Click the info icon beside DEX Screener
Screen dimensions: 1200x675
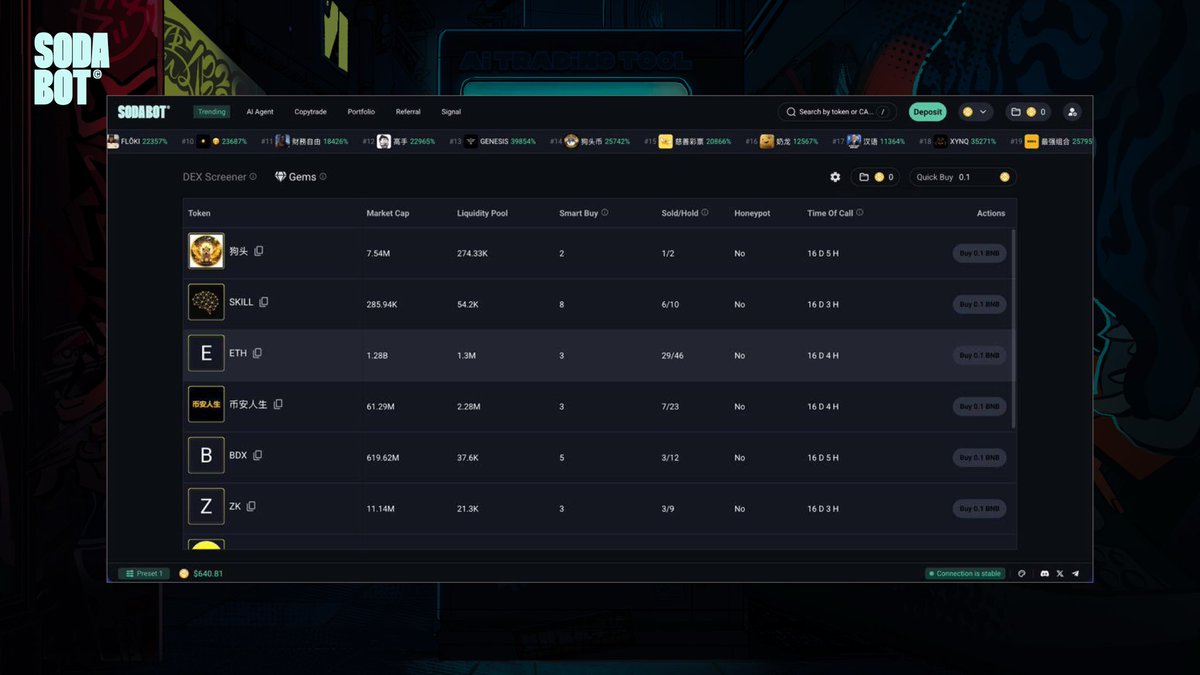(x=253, y=177)
